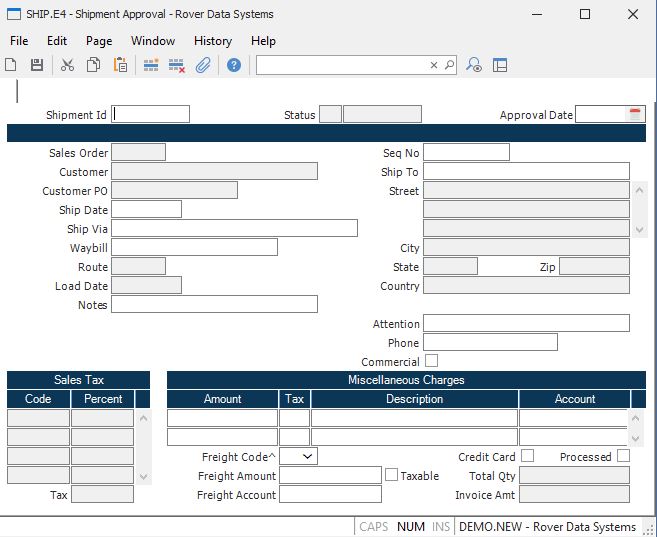The width and height of the screenshot is (657, 537).
Task: Click the Copy icon in toolbar
Action: (x=93, y=65)
